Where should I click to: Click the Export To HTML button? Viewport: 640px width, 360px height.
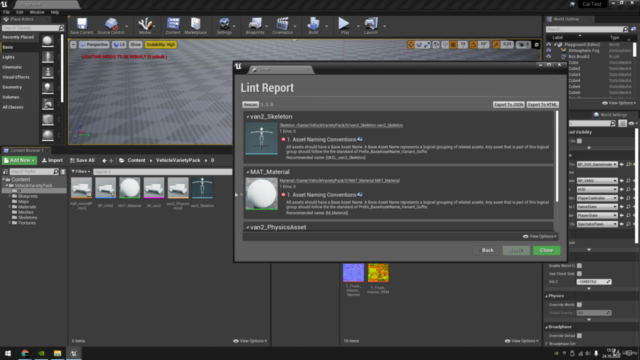[542, 104]
